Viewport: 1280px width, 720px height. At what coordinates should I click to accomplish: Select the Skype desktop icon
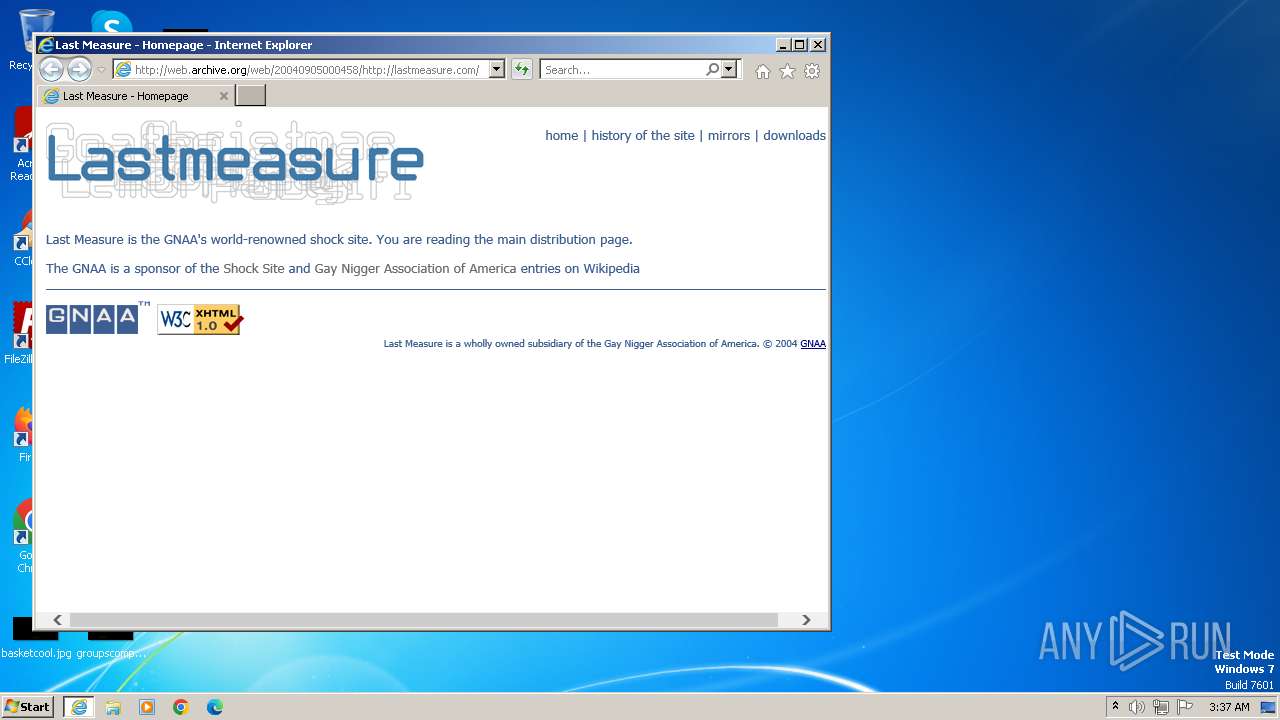[x=110, y=24]
